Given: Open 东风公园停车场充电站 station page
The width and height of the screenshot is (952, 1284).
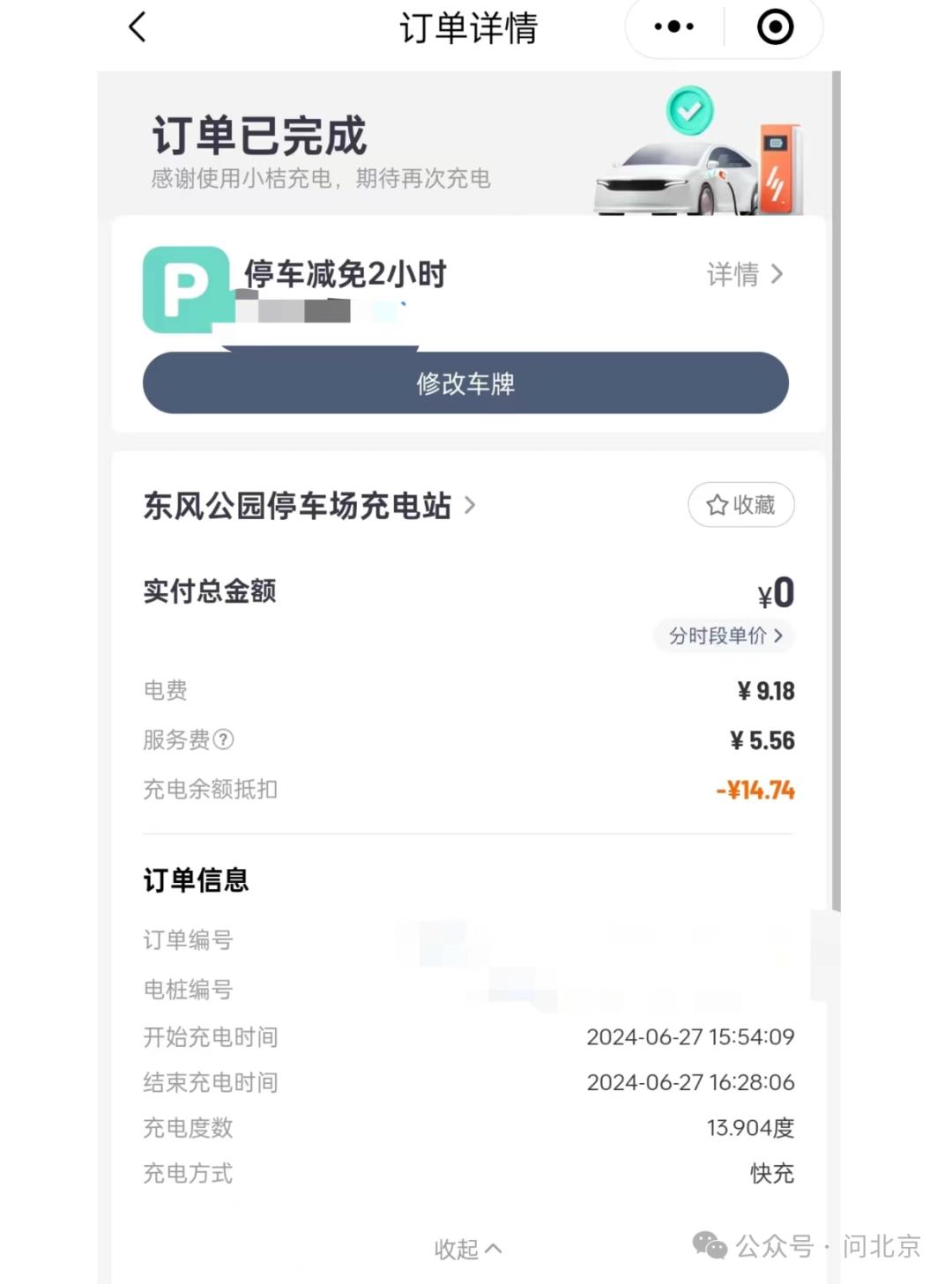Looking at the screenshot, I should click(309, 506).
